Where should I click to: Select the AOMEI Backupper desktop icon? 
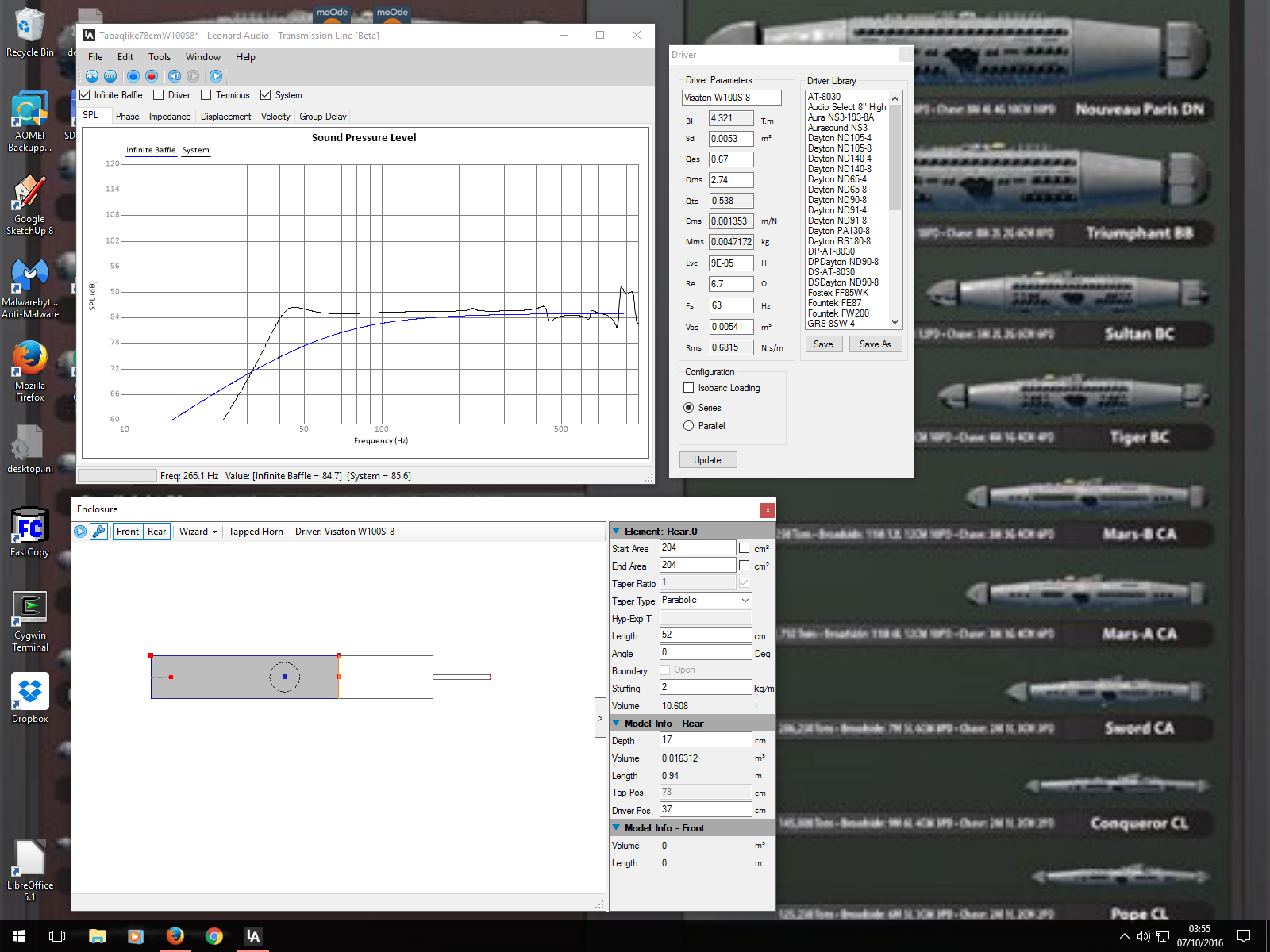point(30,121)
